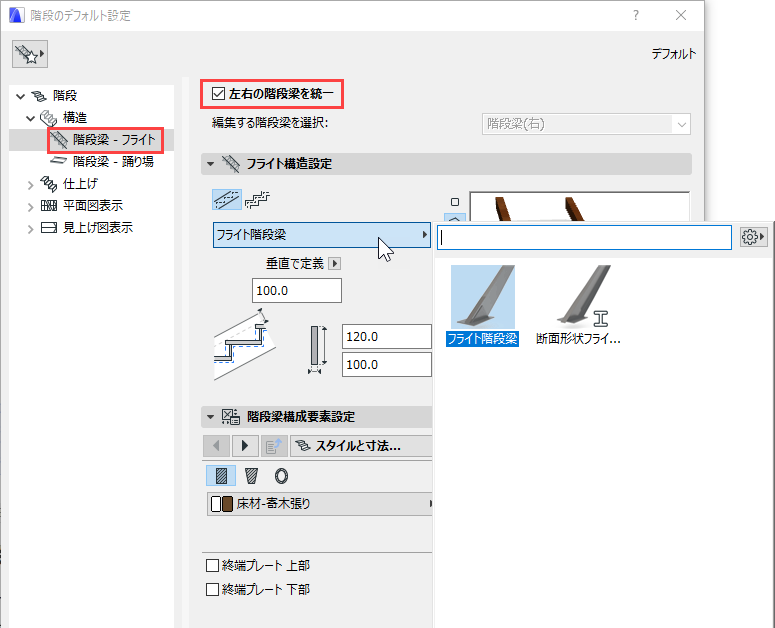Click the previous page arrow button
Viewport: 775px width, 628px height.
pos(216,446)
